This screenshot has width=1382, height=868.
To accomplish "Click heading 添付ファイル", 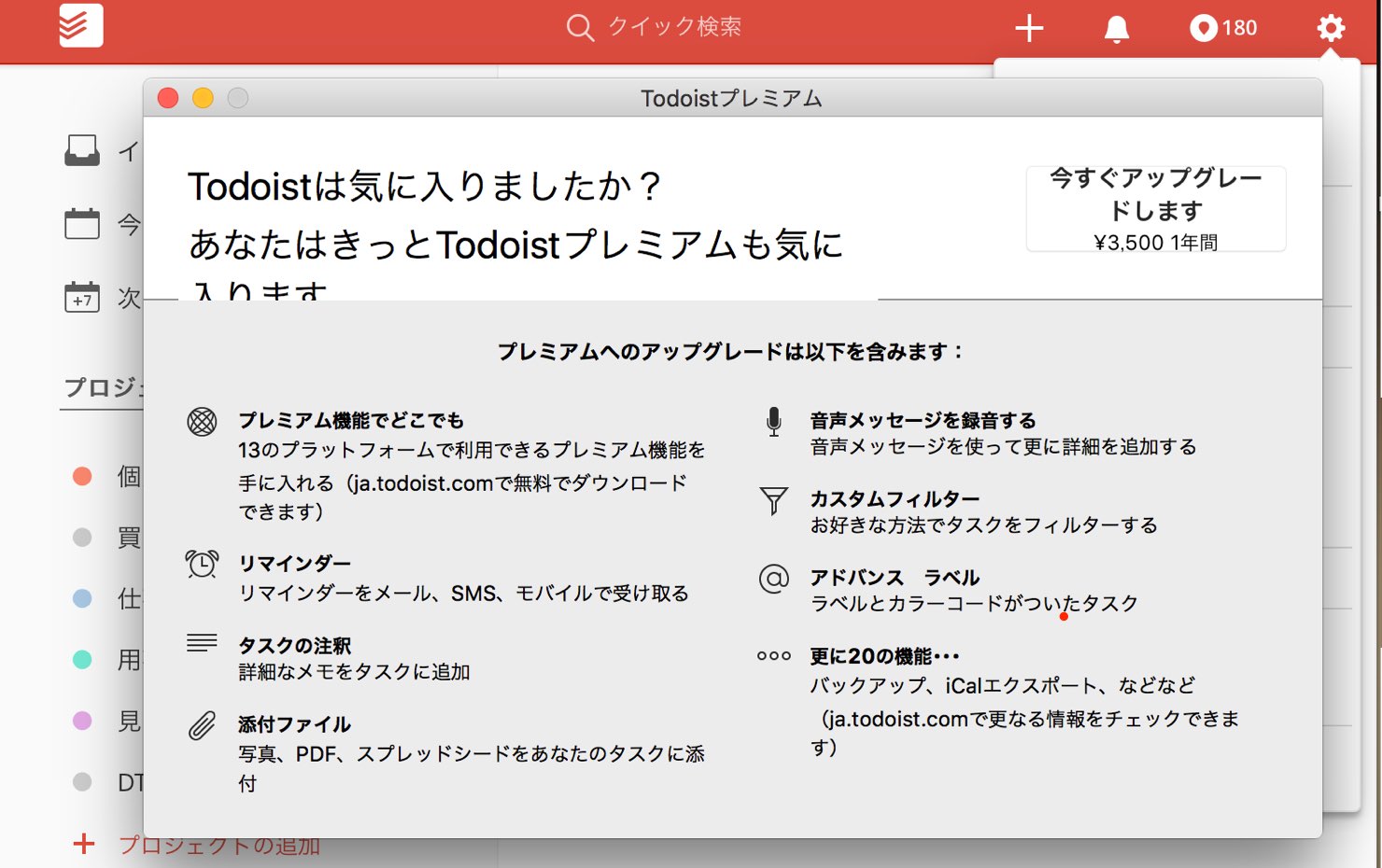I will pyautogui.click(x=295, y=724).
